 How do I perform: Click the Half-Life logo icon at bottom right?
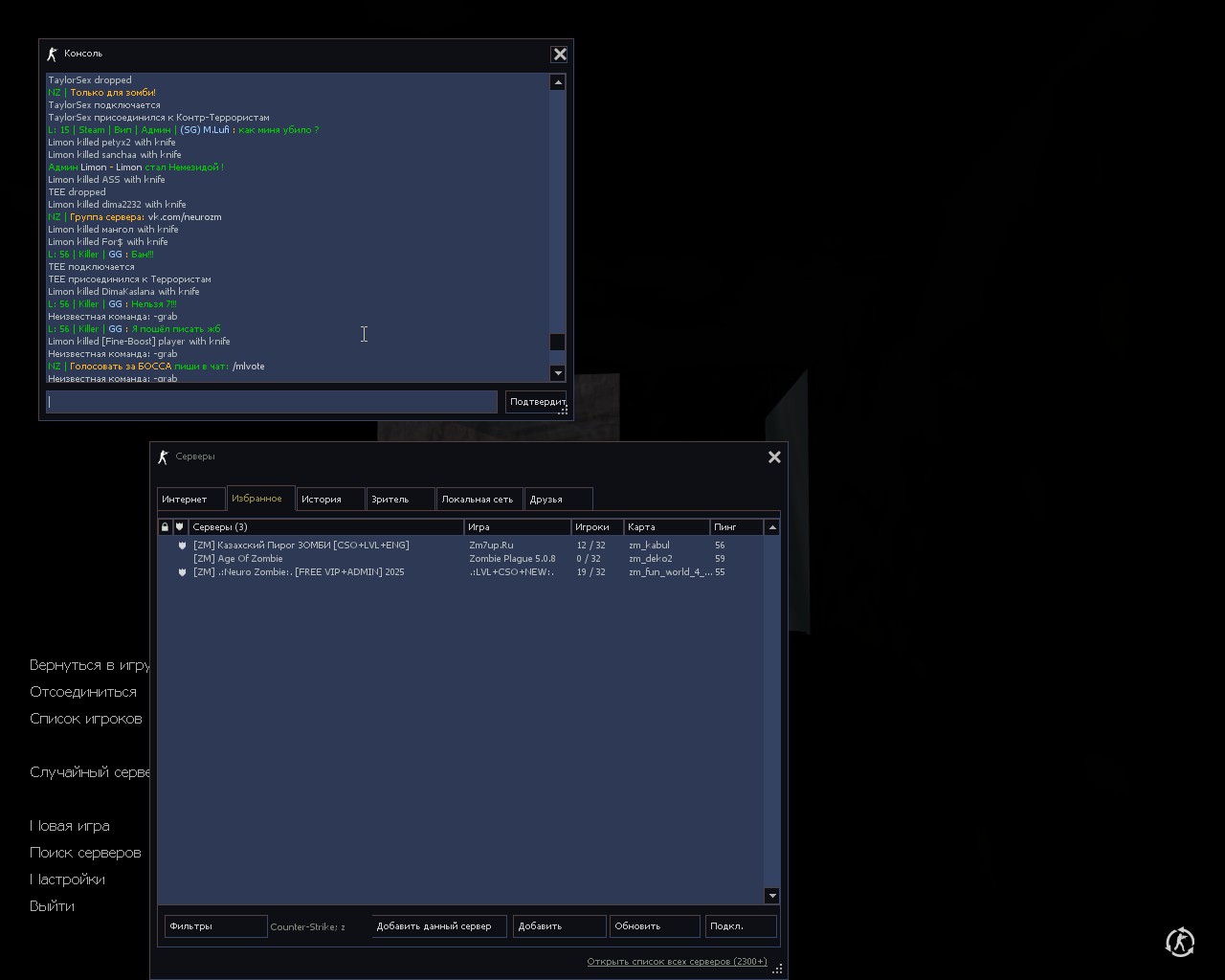coord(1179,942)
